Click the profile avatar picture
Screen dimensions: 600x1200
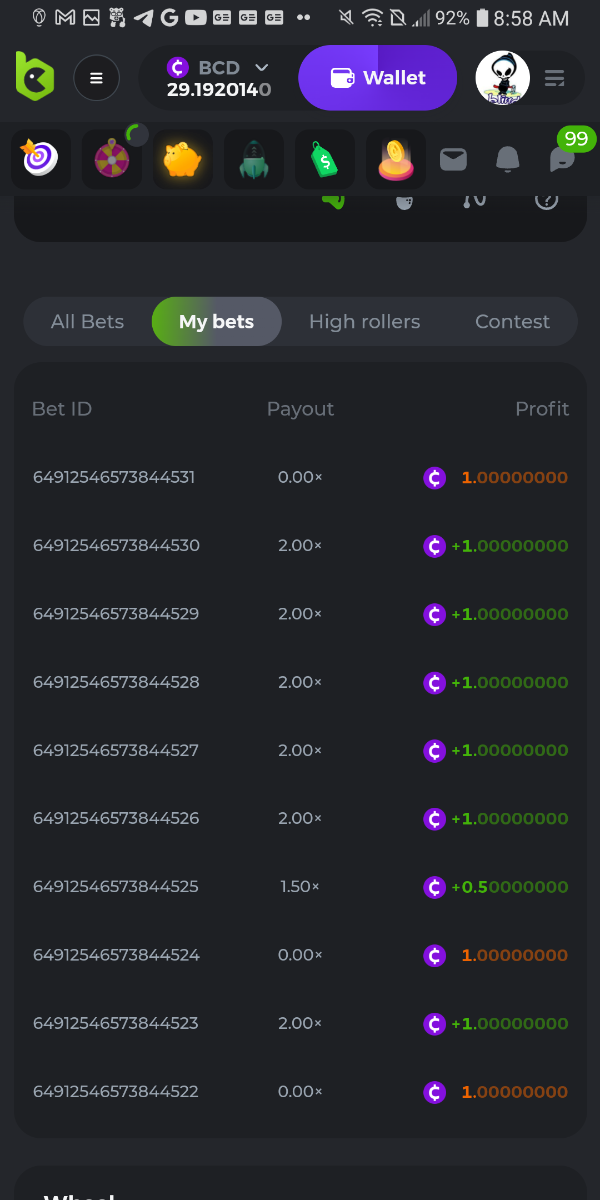pos(502,78)
